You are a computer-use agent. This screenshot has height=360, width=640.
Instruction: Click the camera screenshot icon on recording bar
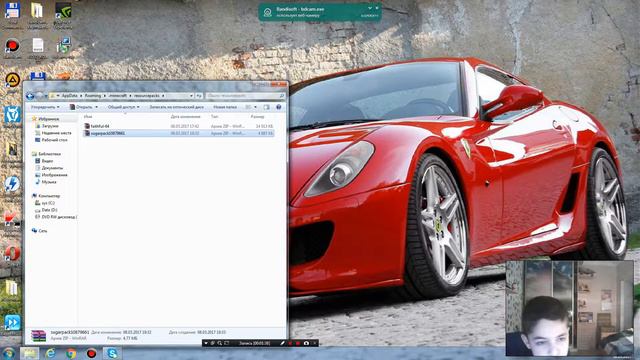pos(306,343)
